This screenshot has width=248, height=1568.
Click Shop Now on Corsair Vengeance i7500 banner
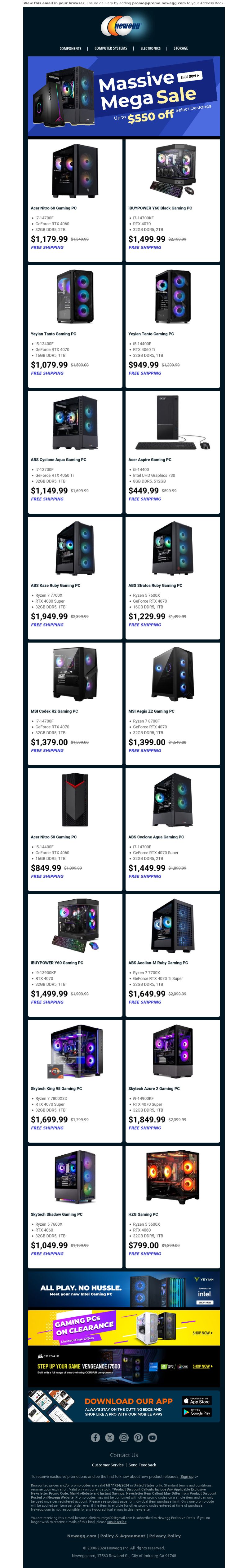point(202,1366)
